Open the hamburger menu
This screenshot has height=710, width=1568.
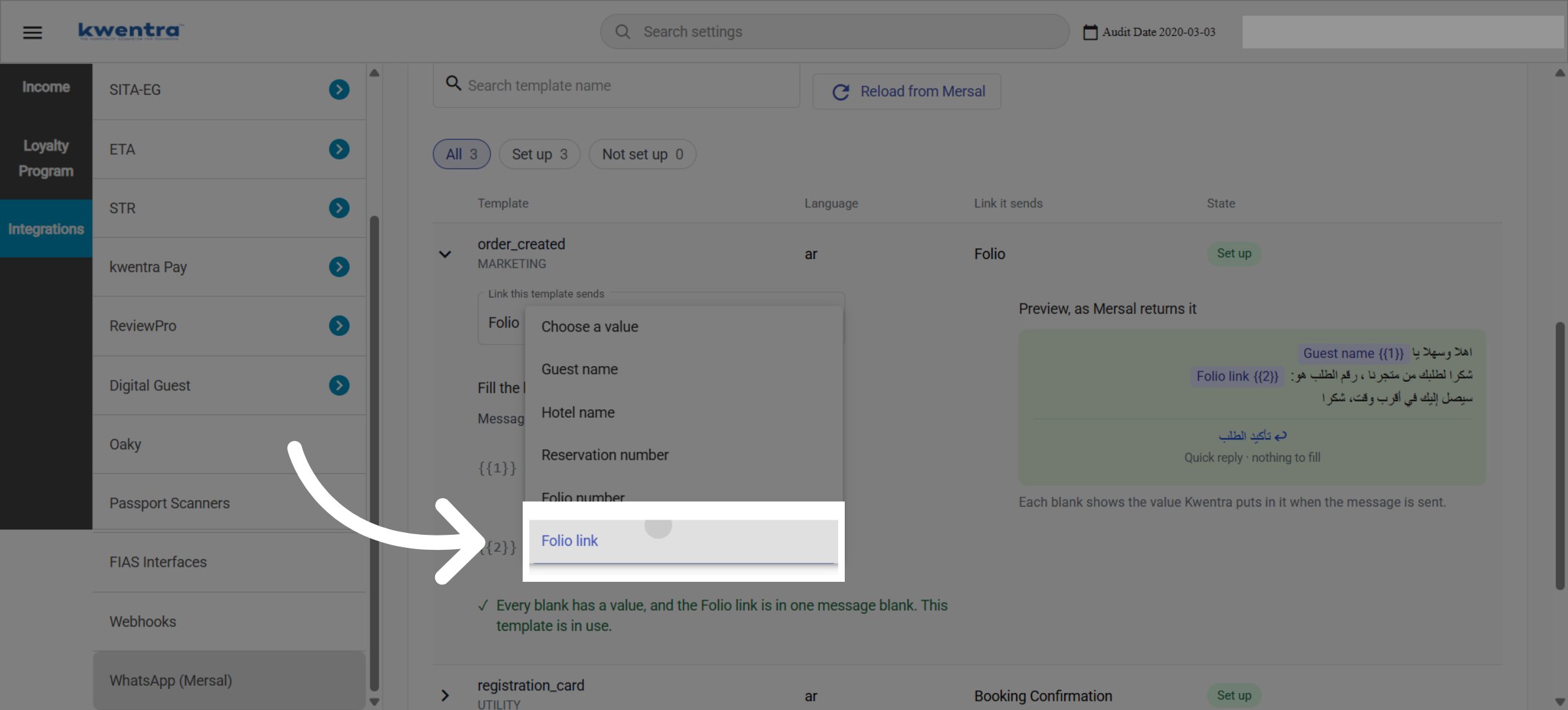pos(32,32)
